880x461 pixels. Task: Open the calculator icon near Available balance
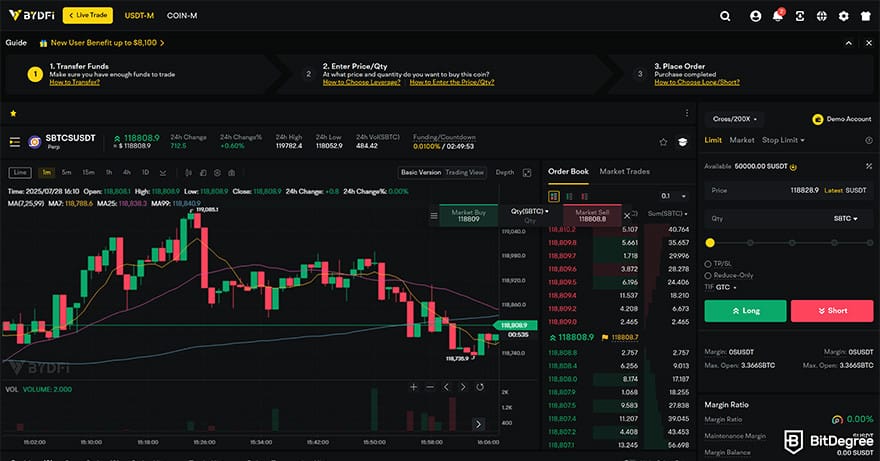[x=869, y=166]
